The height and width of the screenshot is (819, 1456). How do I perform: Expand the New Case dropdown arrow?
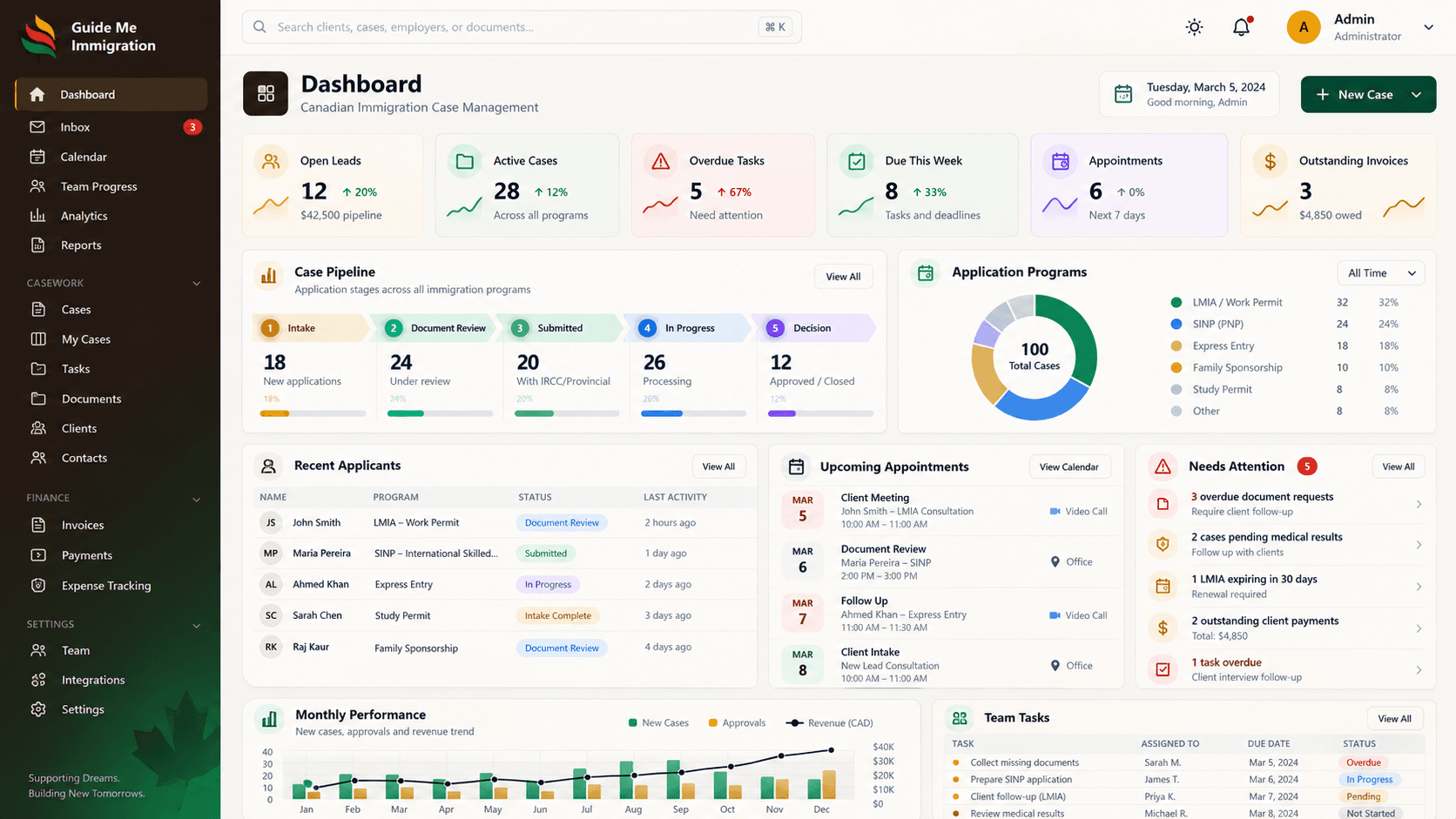(1417, 95)
